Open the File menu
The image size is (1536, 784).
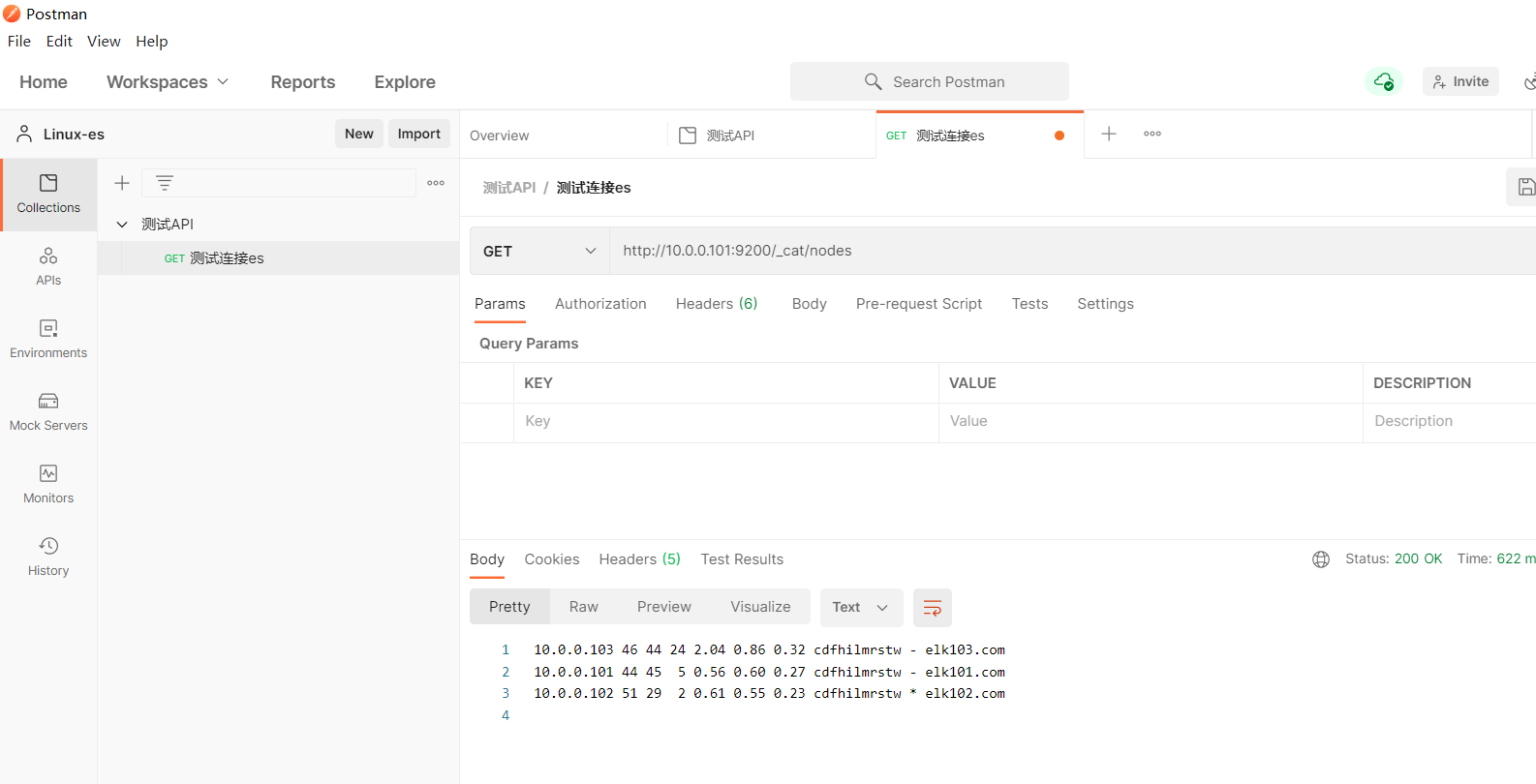click(19, 41)
